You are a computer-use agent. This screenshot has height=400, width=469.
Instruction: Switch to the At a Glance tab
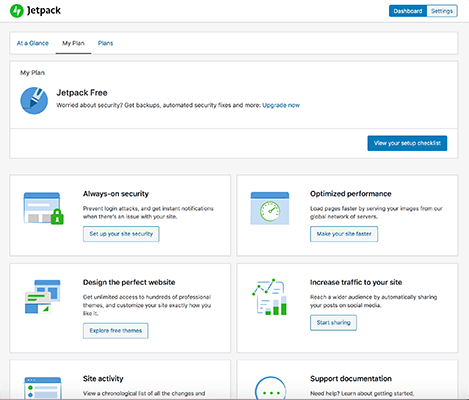click(x=33, y=43)
